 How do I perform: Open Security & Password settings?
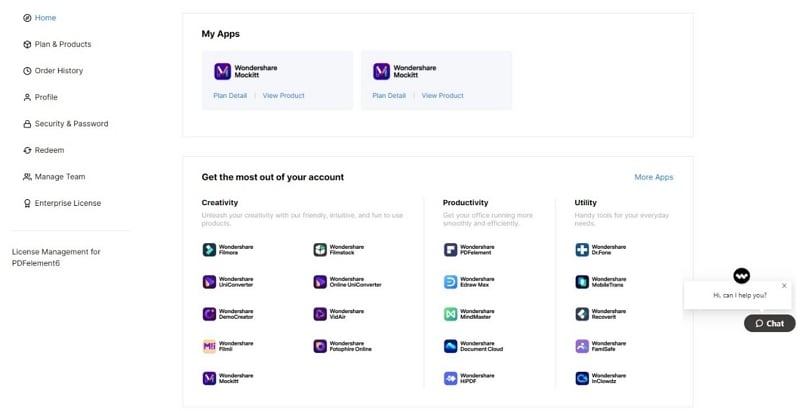coord(70,124)
